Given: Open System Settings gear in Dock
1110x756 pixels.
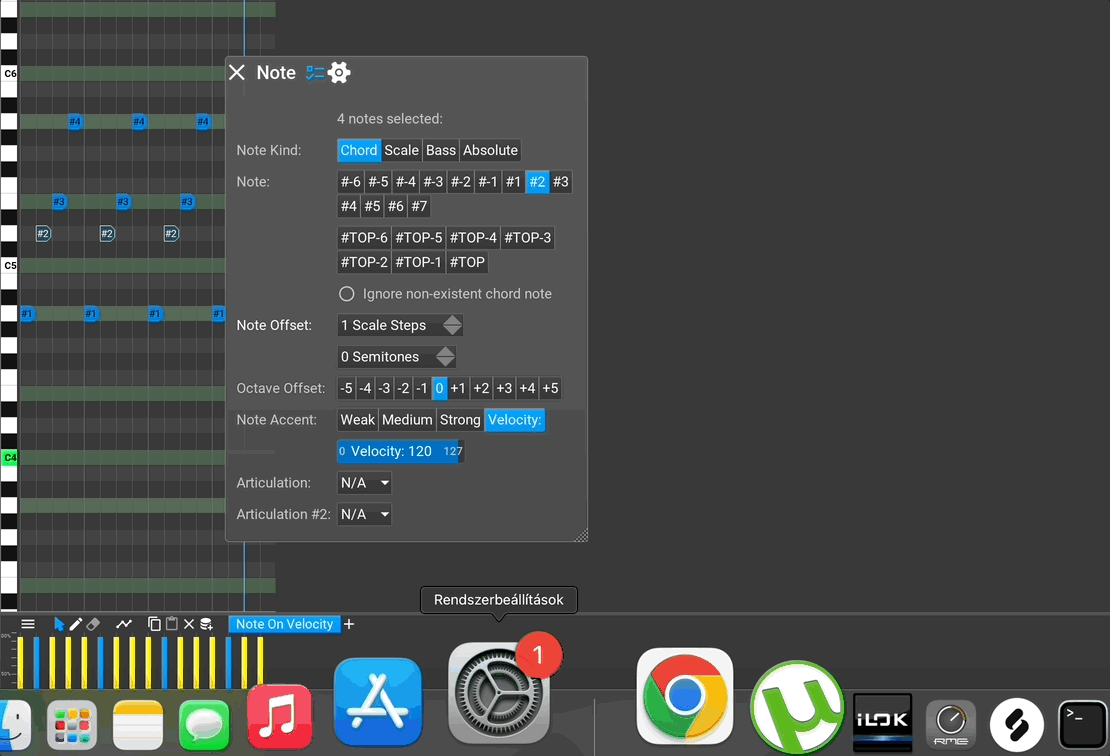Looking at the screenshot, I should pyautogui.click(x=499, y=693).
